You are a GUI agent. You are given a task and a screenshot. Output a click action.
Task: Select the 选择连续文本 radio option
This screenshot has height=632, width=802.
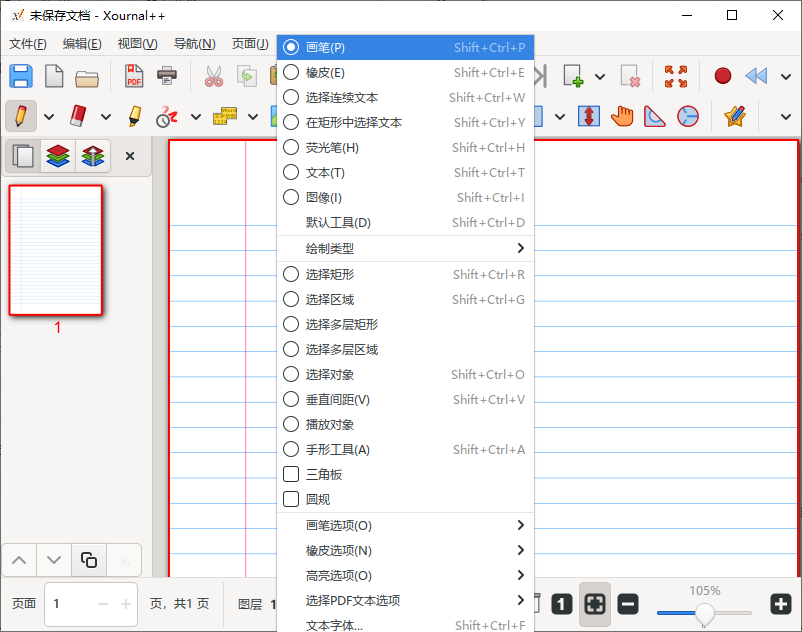click(x=405, y=97)
